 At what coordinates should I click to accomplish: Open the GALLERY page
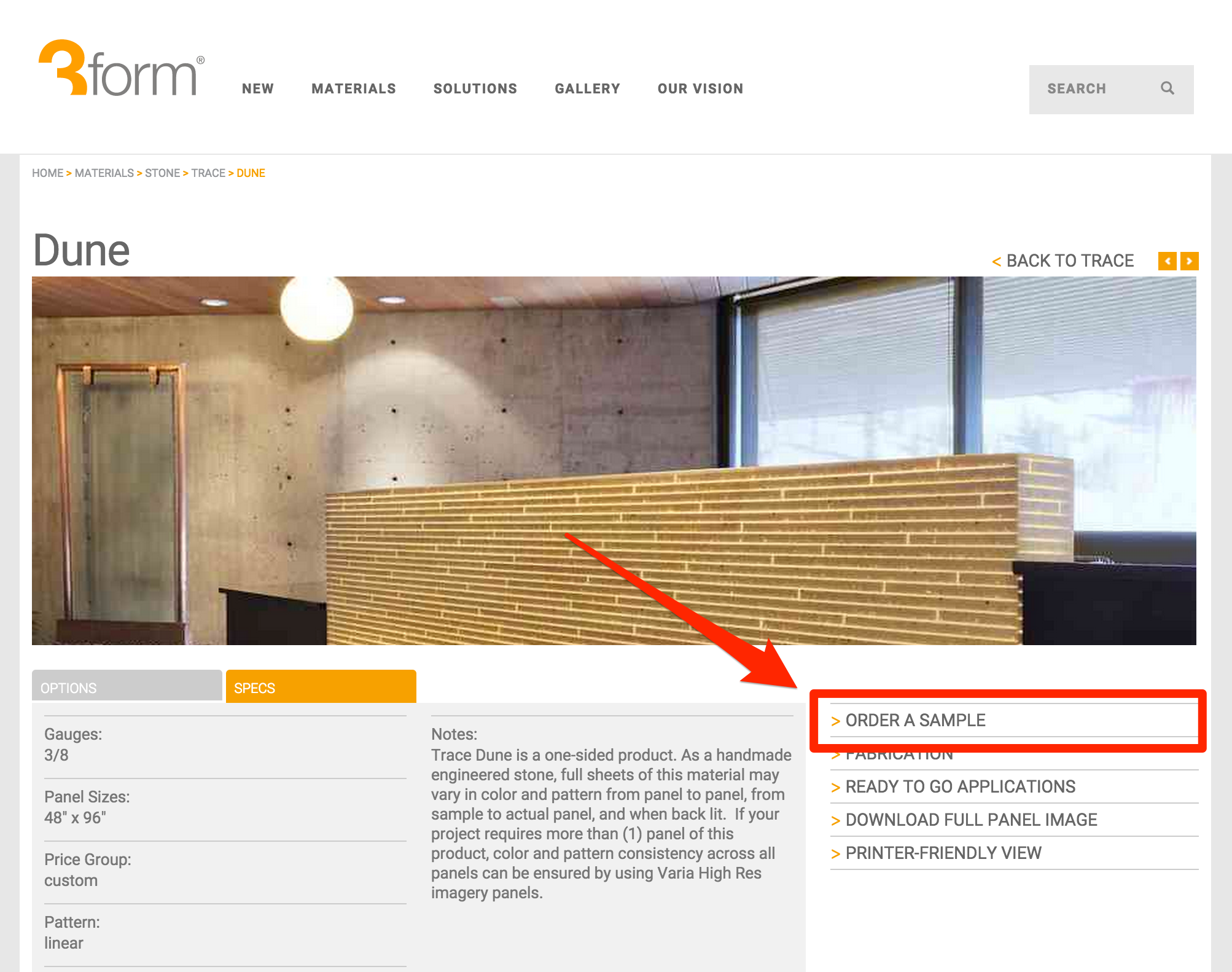tap(587, 88)
